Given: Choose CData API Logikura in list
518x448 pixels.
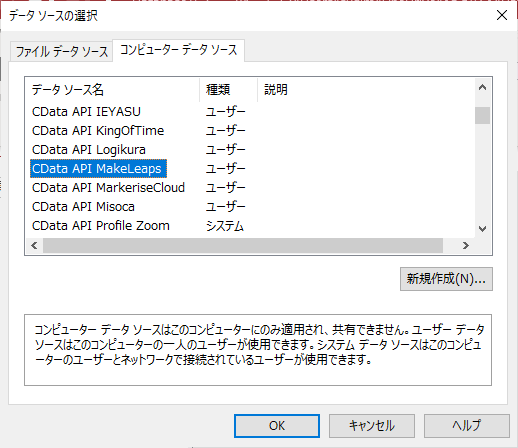Looking at the screenshot, I should point(89,150).
